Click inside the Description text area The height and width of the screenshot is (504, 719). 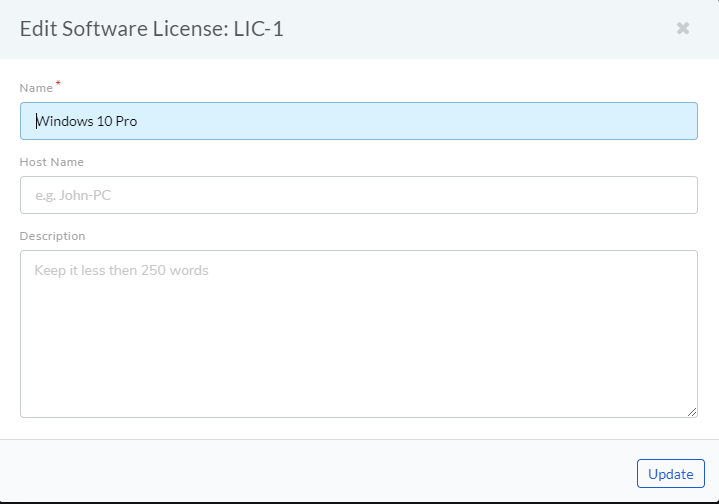point(359,334)
